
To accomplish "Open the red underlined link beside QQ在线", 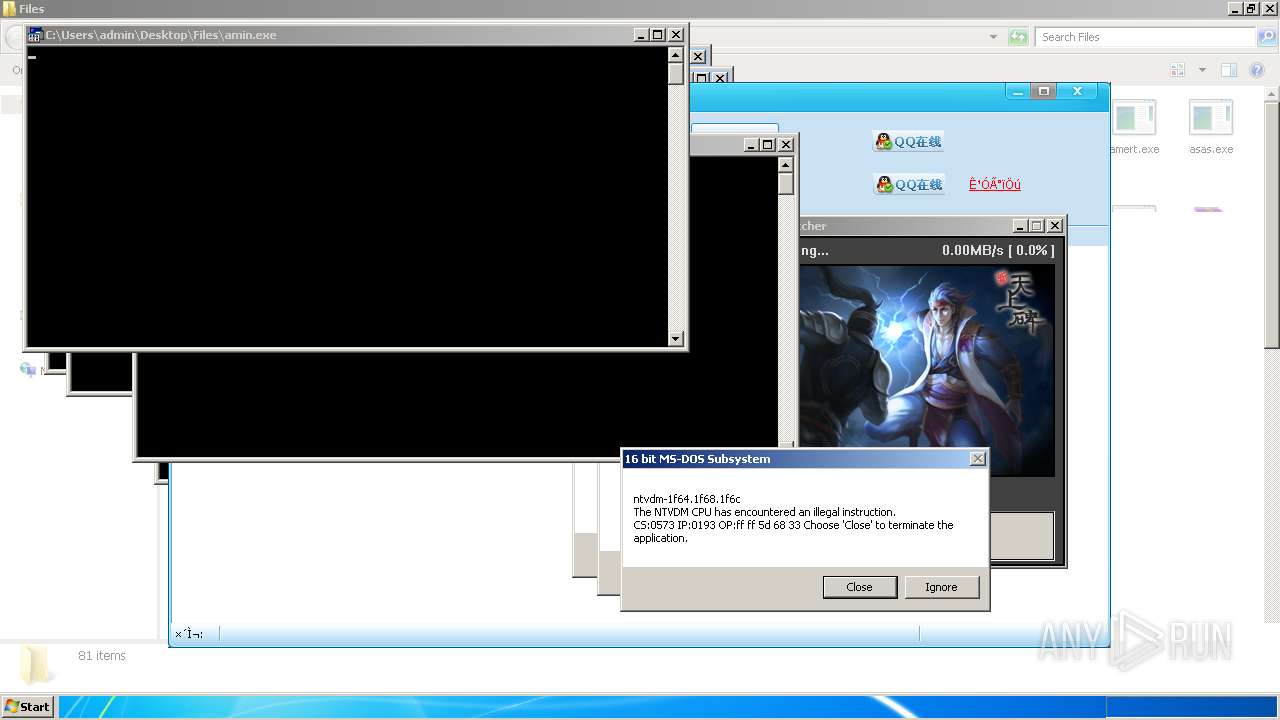I will click(x=995, y=185).
